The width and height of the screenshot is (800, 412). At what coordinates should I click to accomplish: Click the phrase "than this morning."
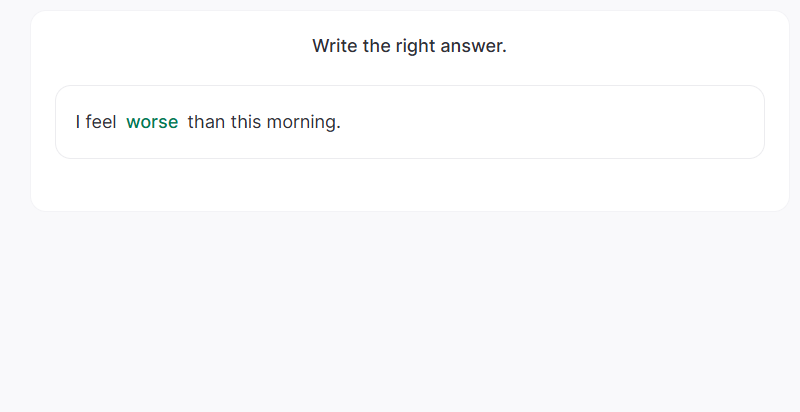tap(264, 122)
